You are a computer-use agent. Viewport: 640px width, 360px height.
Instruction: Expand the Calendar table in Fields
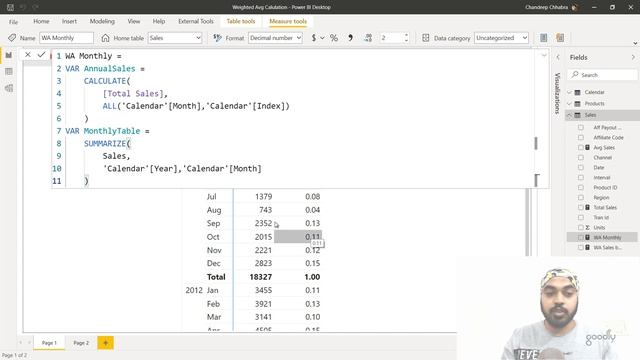(569, 92)
